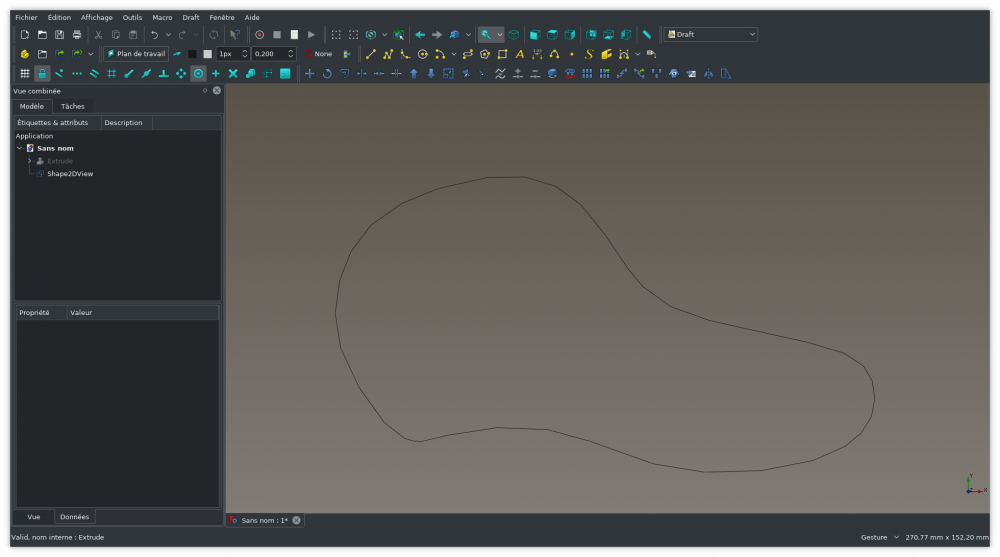Select the Draft Rectangle tool

[503, 54]
